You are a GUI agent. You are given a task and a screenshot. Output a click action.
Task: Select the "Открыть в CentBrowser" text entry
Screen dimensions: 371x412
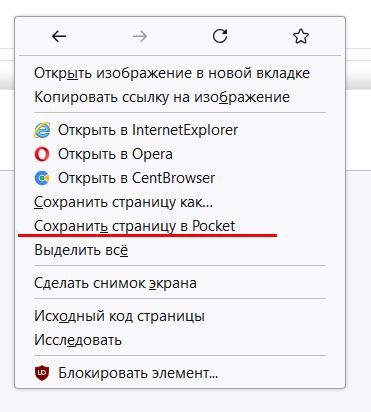pos(136,178)
